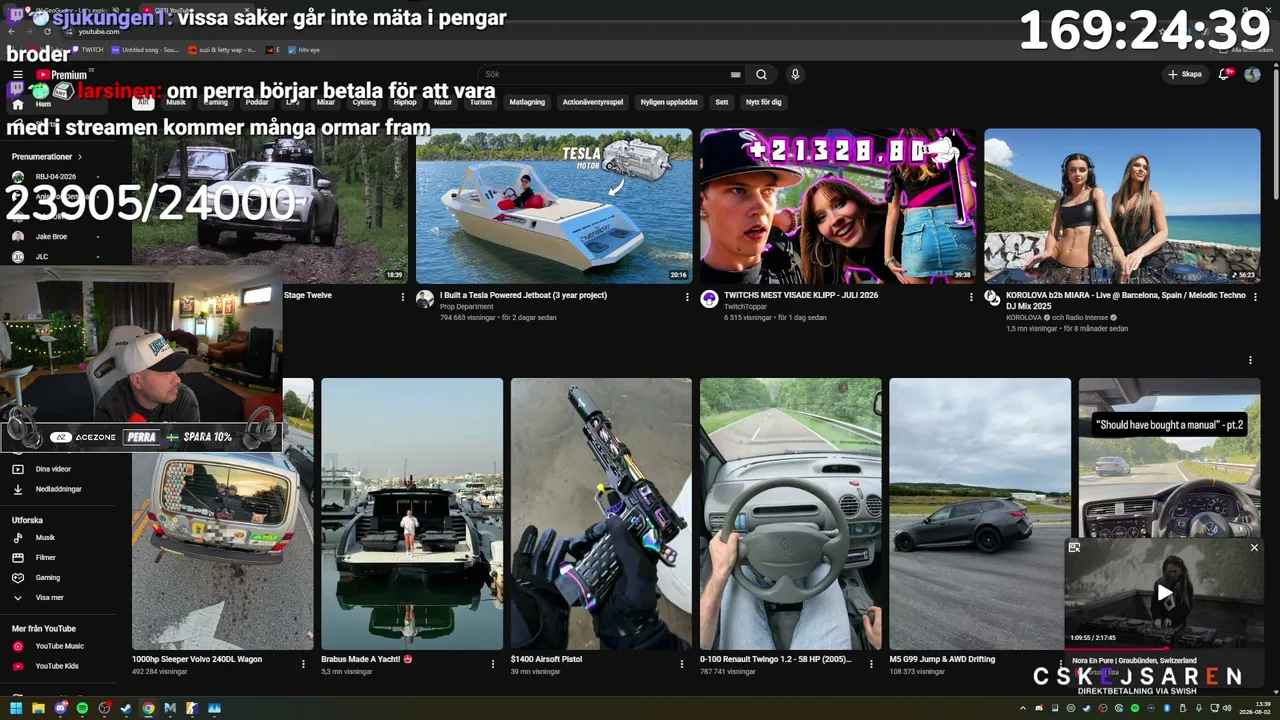The width and height of the screenshot is (1280, 720).
Task: Open the $1400 Airsoft Pistol short
Action: 601,514
